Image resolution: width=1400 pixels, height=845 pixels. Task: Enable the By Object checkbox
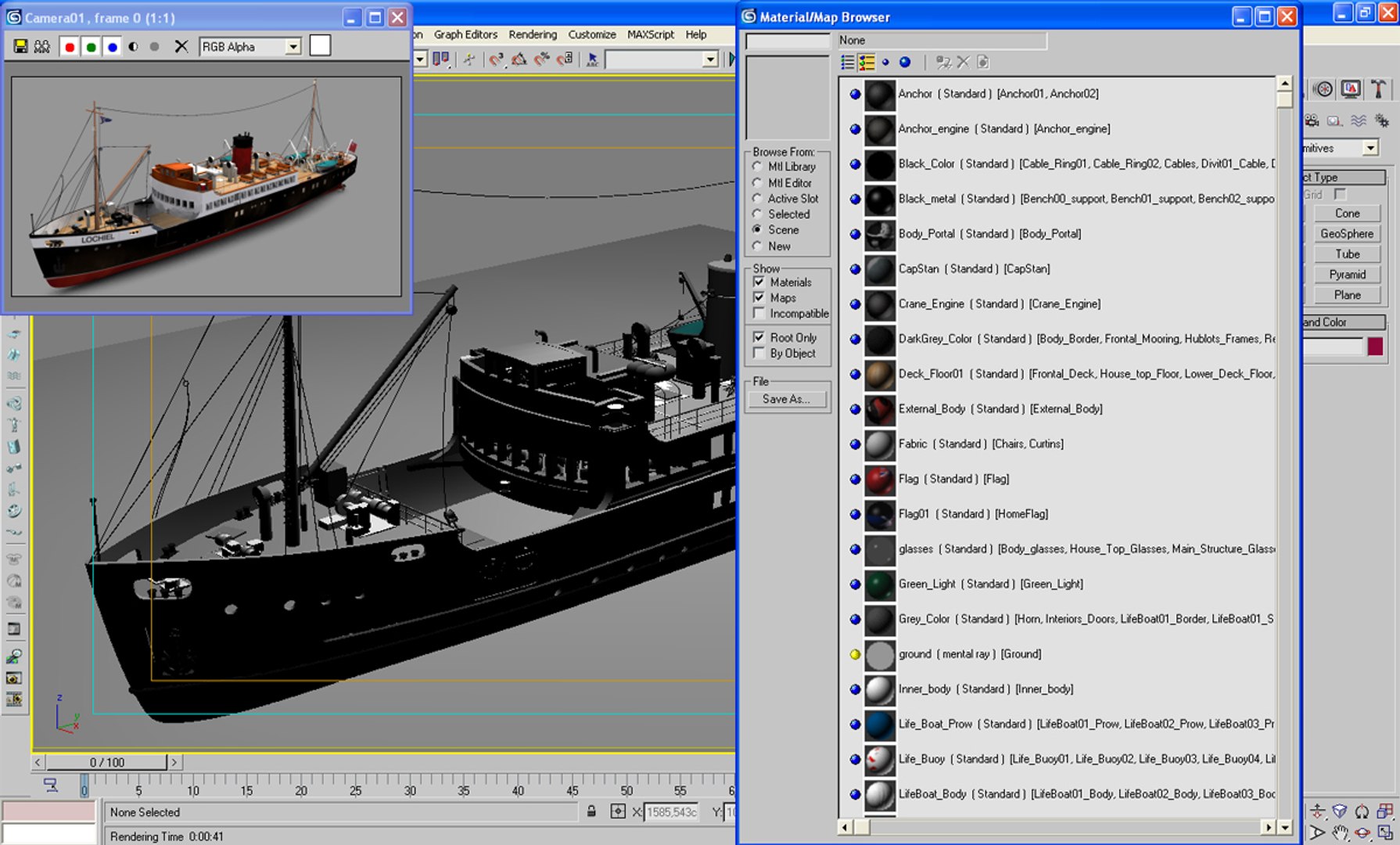759,353
